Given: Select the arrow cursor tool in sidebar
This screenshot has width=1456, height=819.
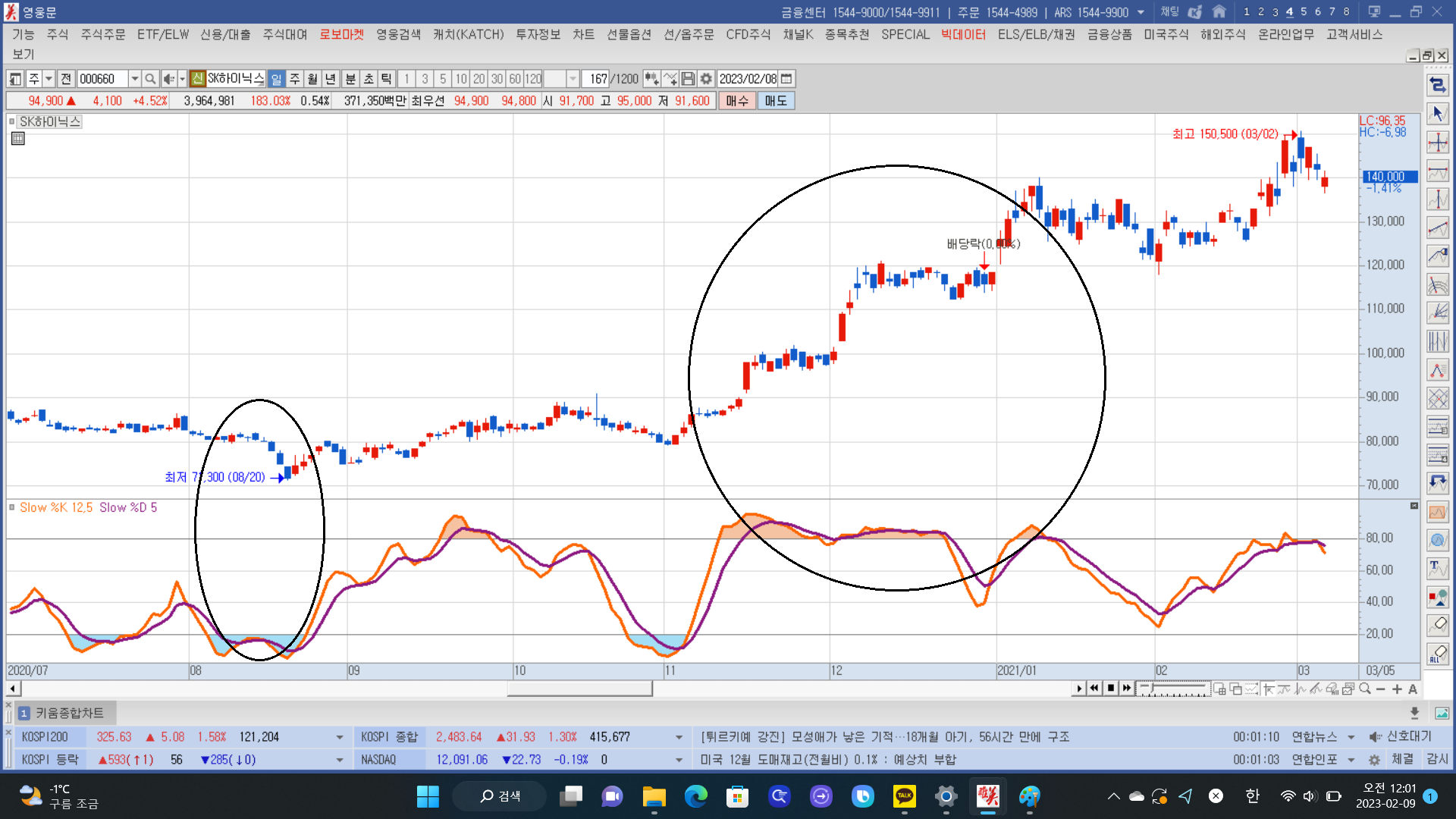Looking at the screenshot, I should click(1437, 114).
